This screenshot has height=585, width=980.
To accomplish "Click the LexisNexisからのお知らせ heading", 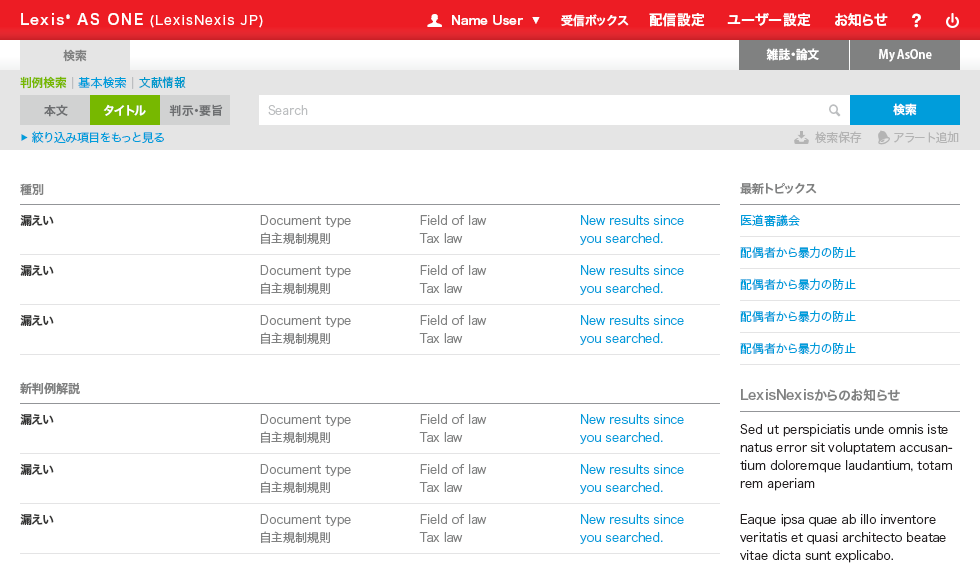I will (820, 395).
